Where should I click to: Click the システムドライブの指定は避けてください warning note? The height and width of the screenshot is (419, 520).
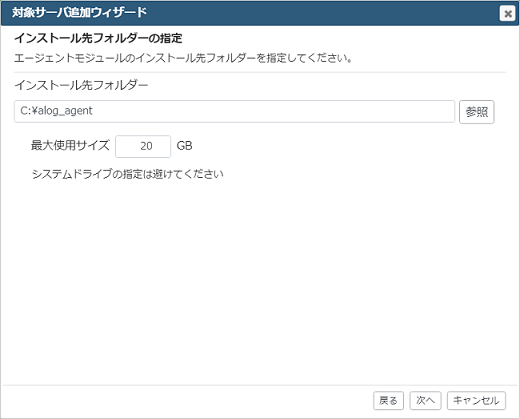coord(127,174)
